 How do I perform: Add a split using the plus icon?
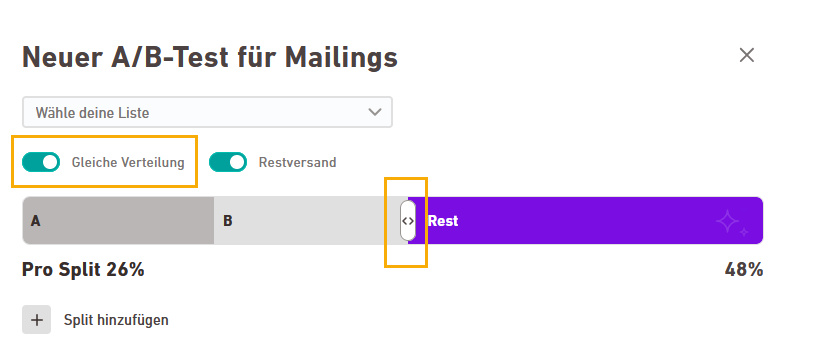36,319
